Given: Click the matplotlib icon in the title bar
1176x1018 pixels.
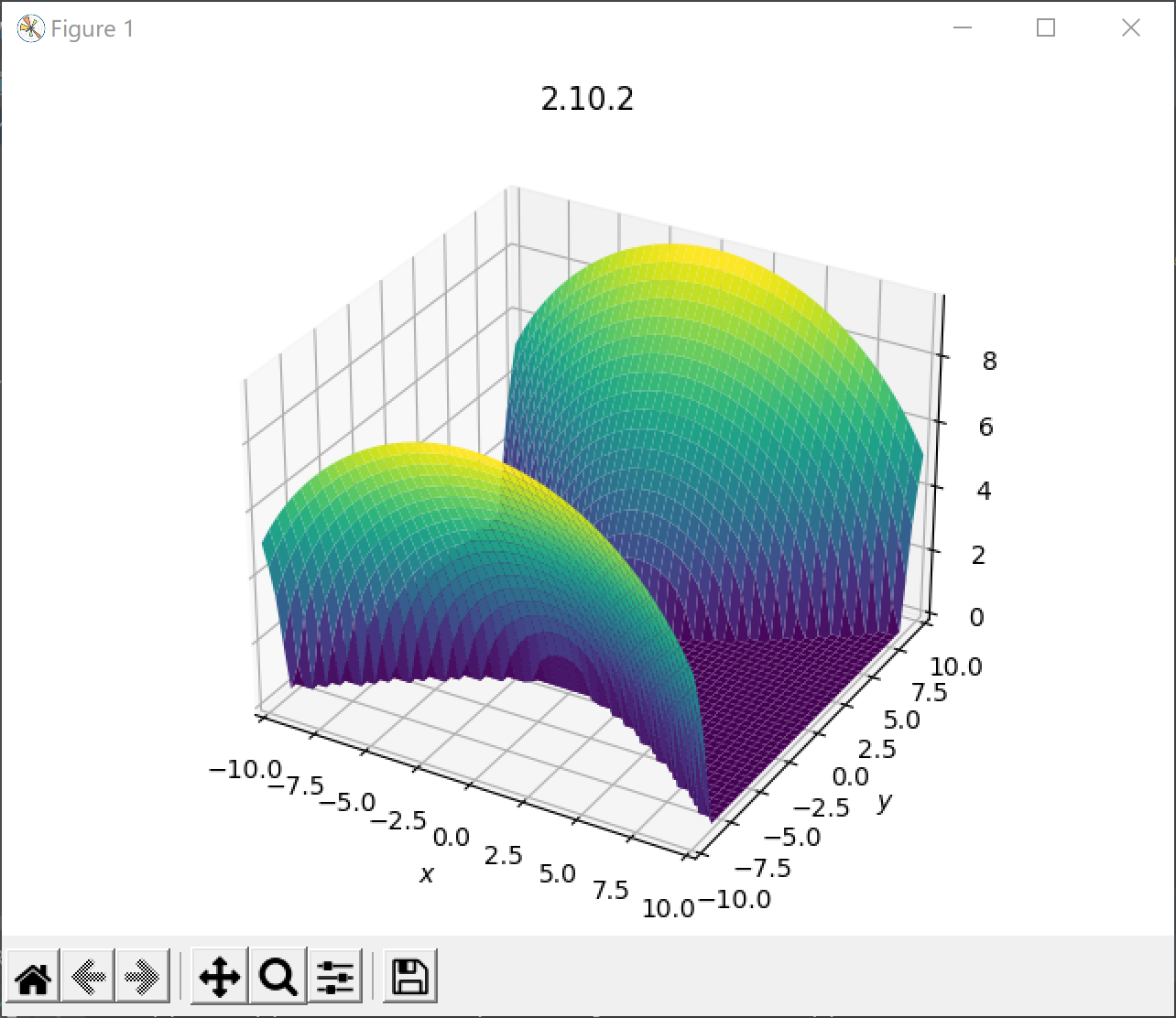Looking at the screenshot, I should click(30, 29).
